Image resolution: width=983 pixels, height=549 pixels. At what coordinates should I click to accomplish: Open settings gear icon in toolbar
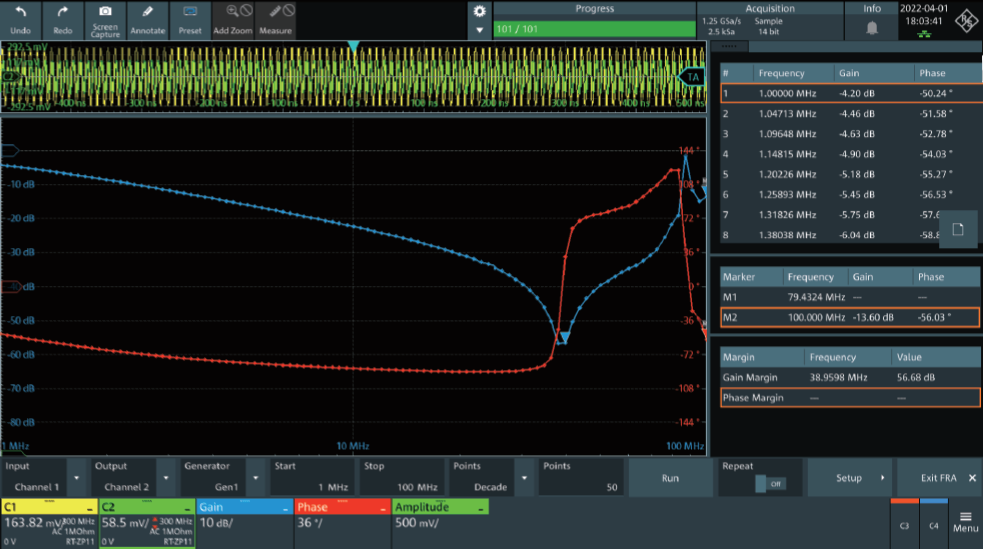click(x=479, y=11)
